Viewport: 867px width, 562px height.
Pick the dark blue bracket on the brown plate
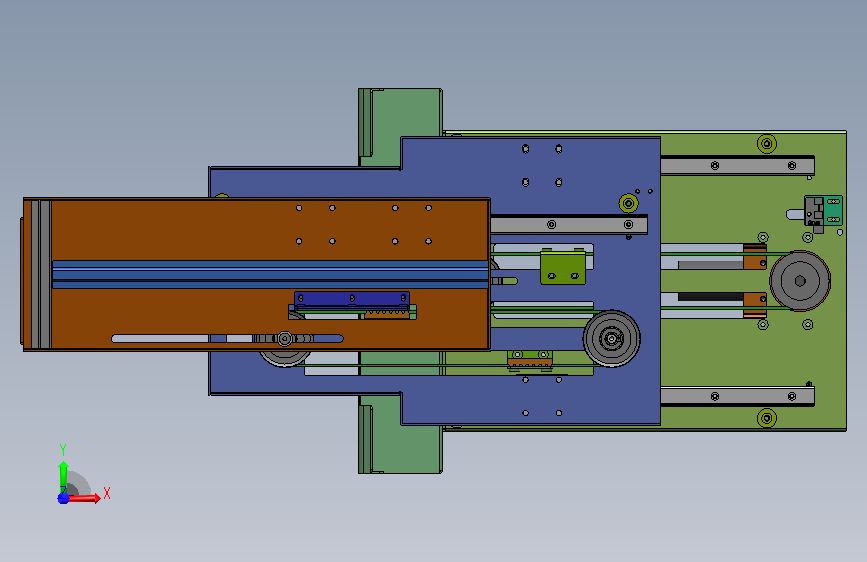tap(352, 299)
